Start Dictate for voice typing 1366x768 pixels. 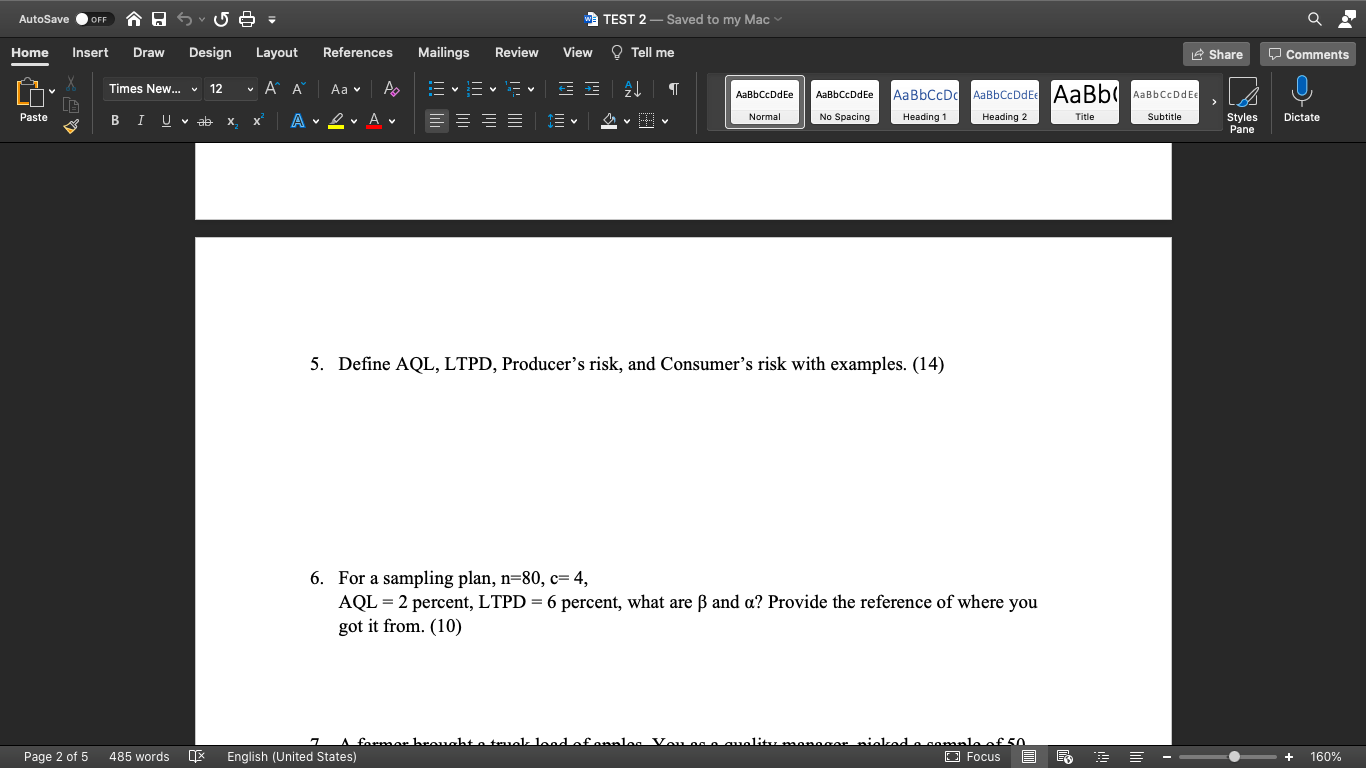click(x=1301, y=100)
